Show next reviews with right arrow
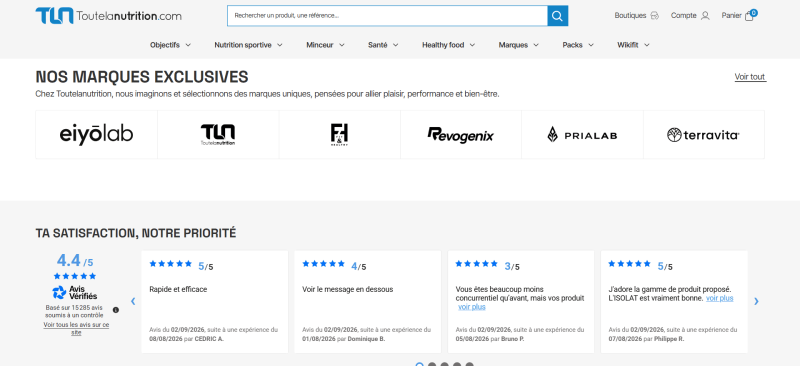800x366 pixels. pyautogui.click(x=756, y=301)
